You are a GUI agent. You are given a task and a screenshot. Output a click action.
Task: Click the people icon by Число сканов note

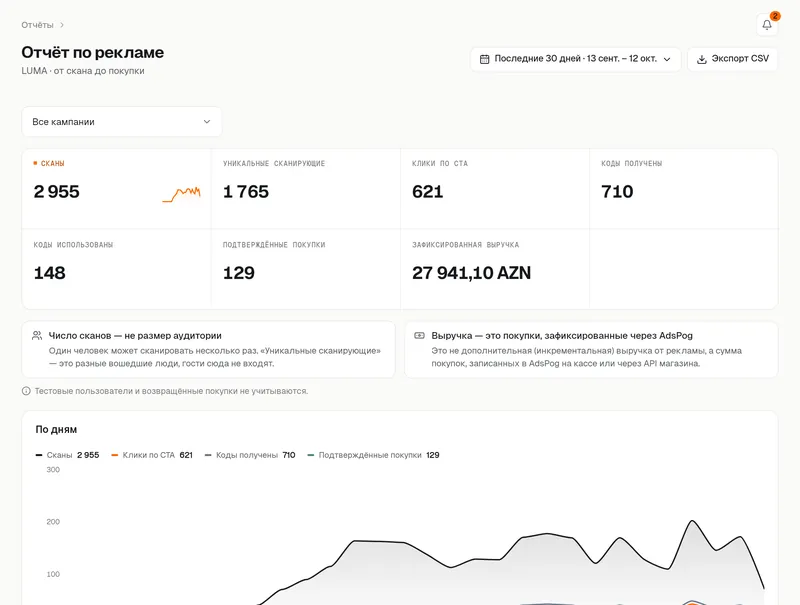(37, 336)
